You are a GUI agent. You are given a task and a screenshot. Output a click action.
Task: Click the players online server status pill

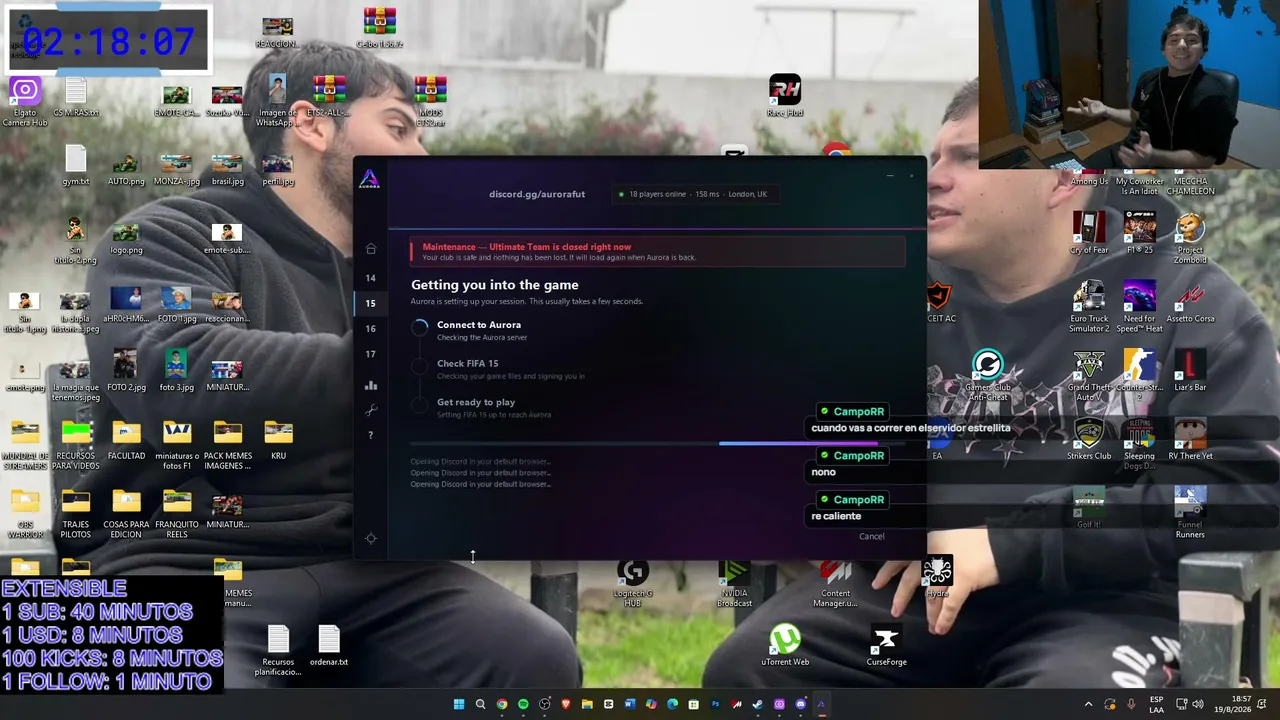694,194
